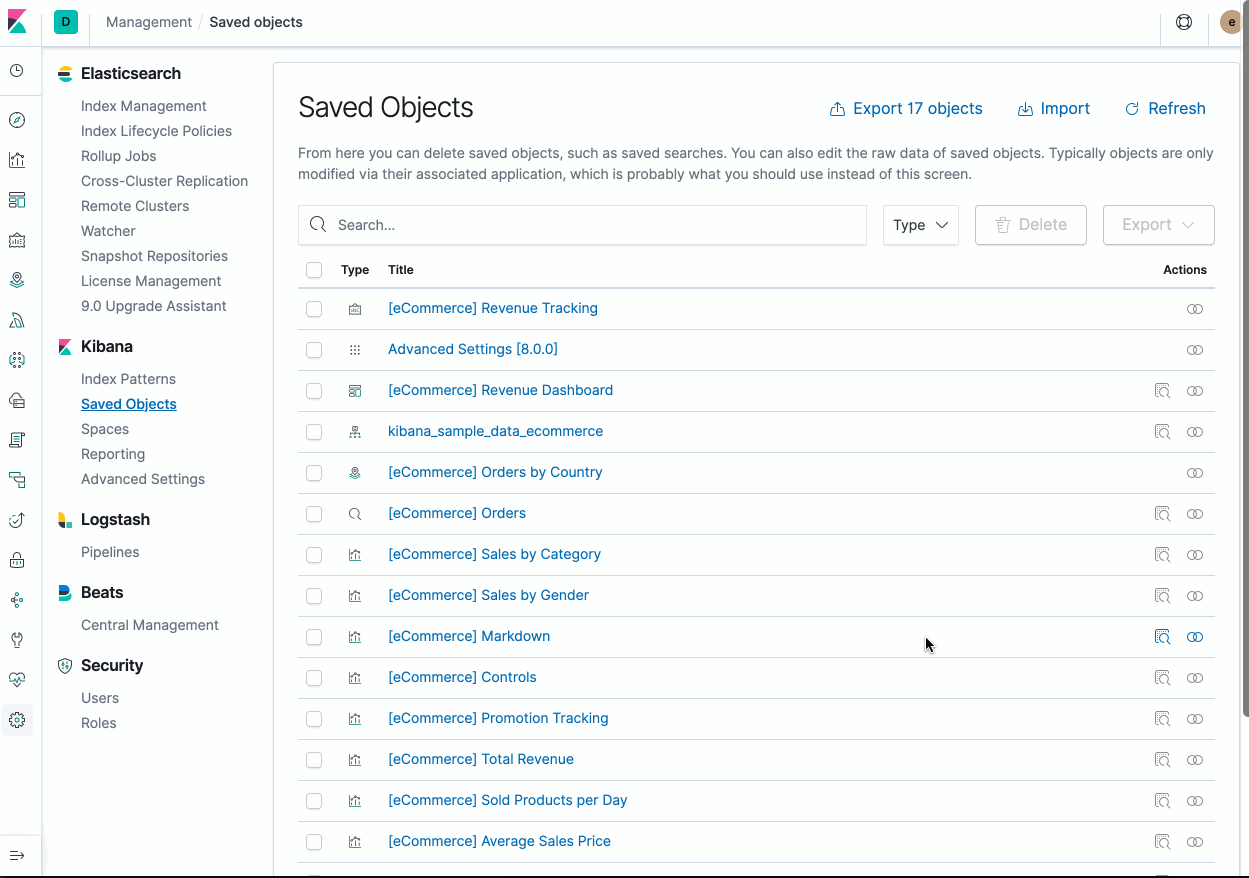Open Visualize from the side navigation
Image resolution: width=1249 pixels, height=878 pixels.
point(17,160)
